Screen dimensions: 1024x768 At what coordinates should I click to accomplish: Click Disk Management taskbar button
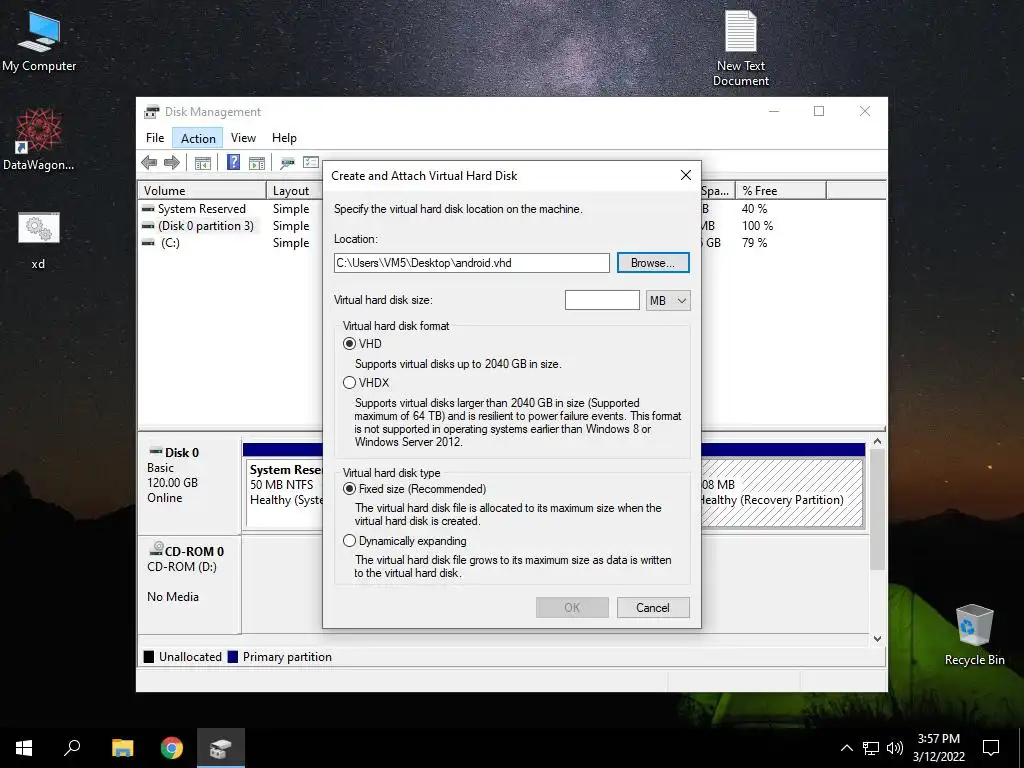pos(221,748)
